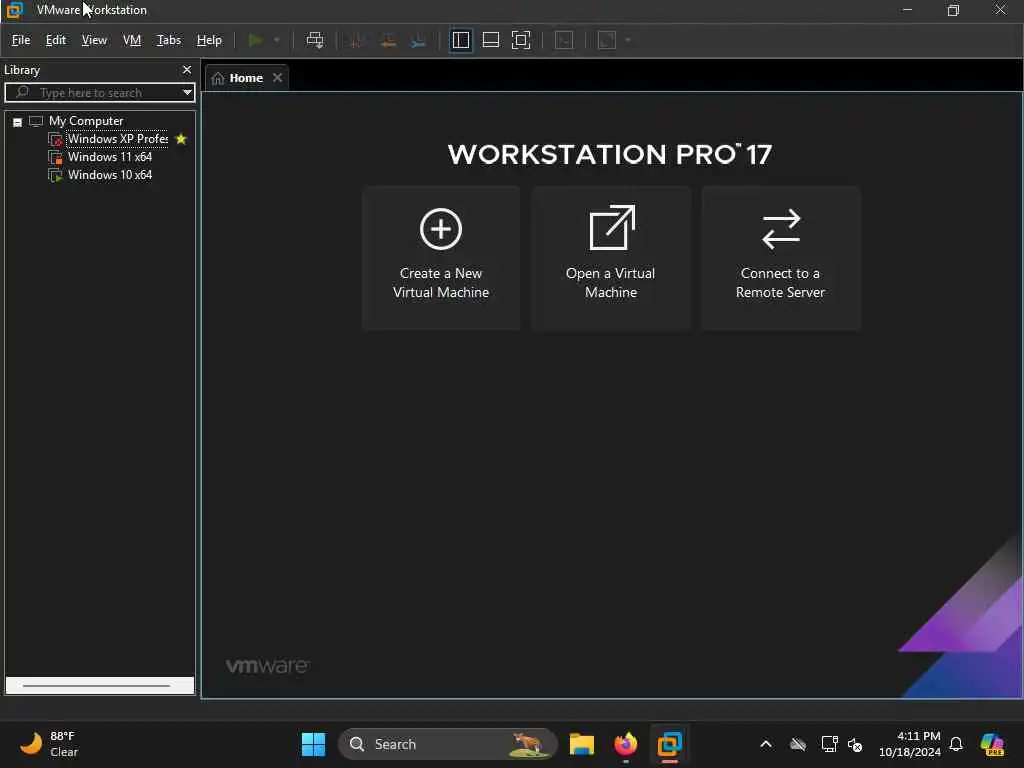The image size is (1024, 768).
Task: Click the VMware Workstation title bar icon
Action: (14, 10)
